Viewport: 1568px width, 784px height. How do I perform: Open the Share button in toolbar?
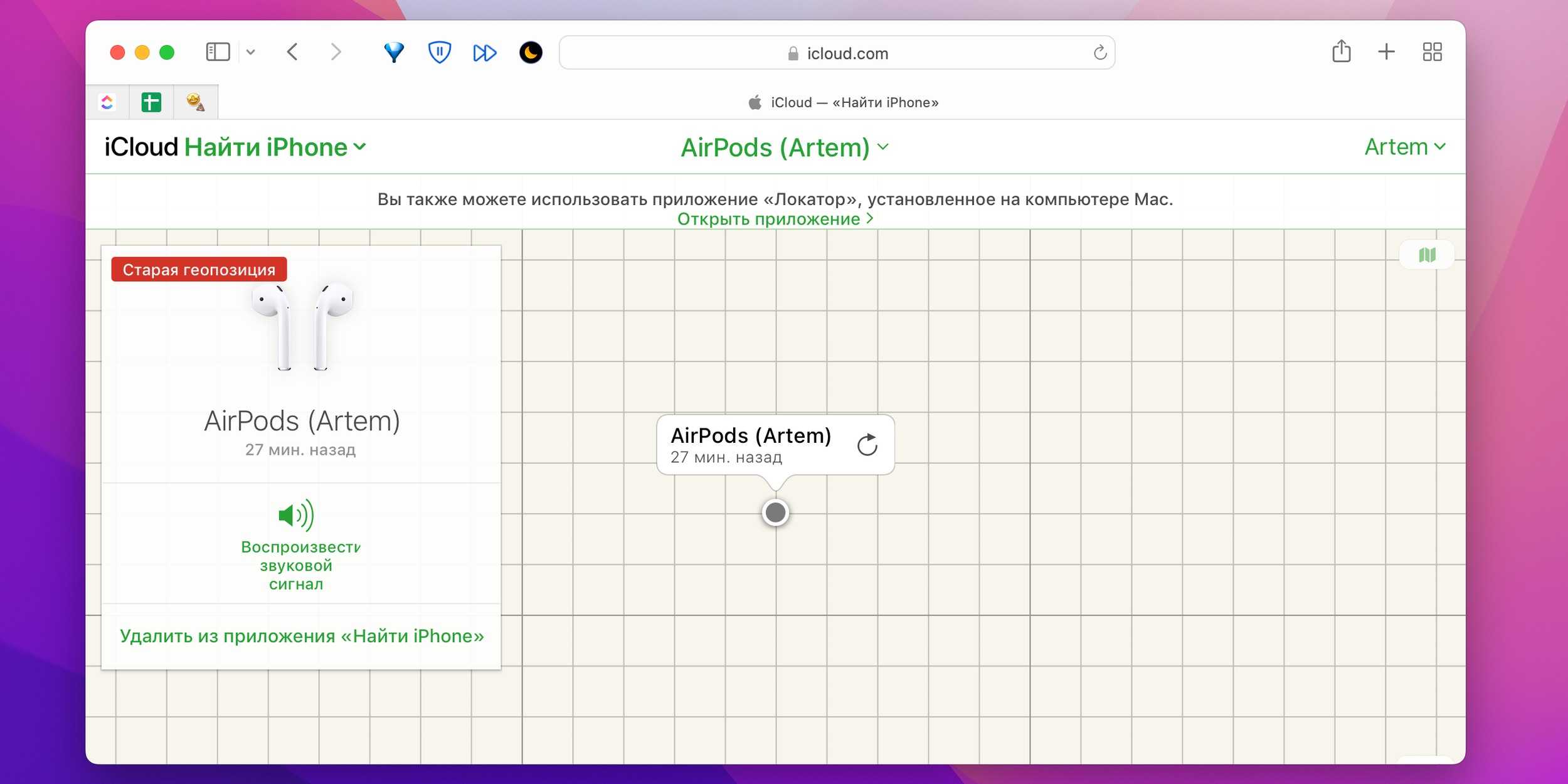point(1342,51)
